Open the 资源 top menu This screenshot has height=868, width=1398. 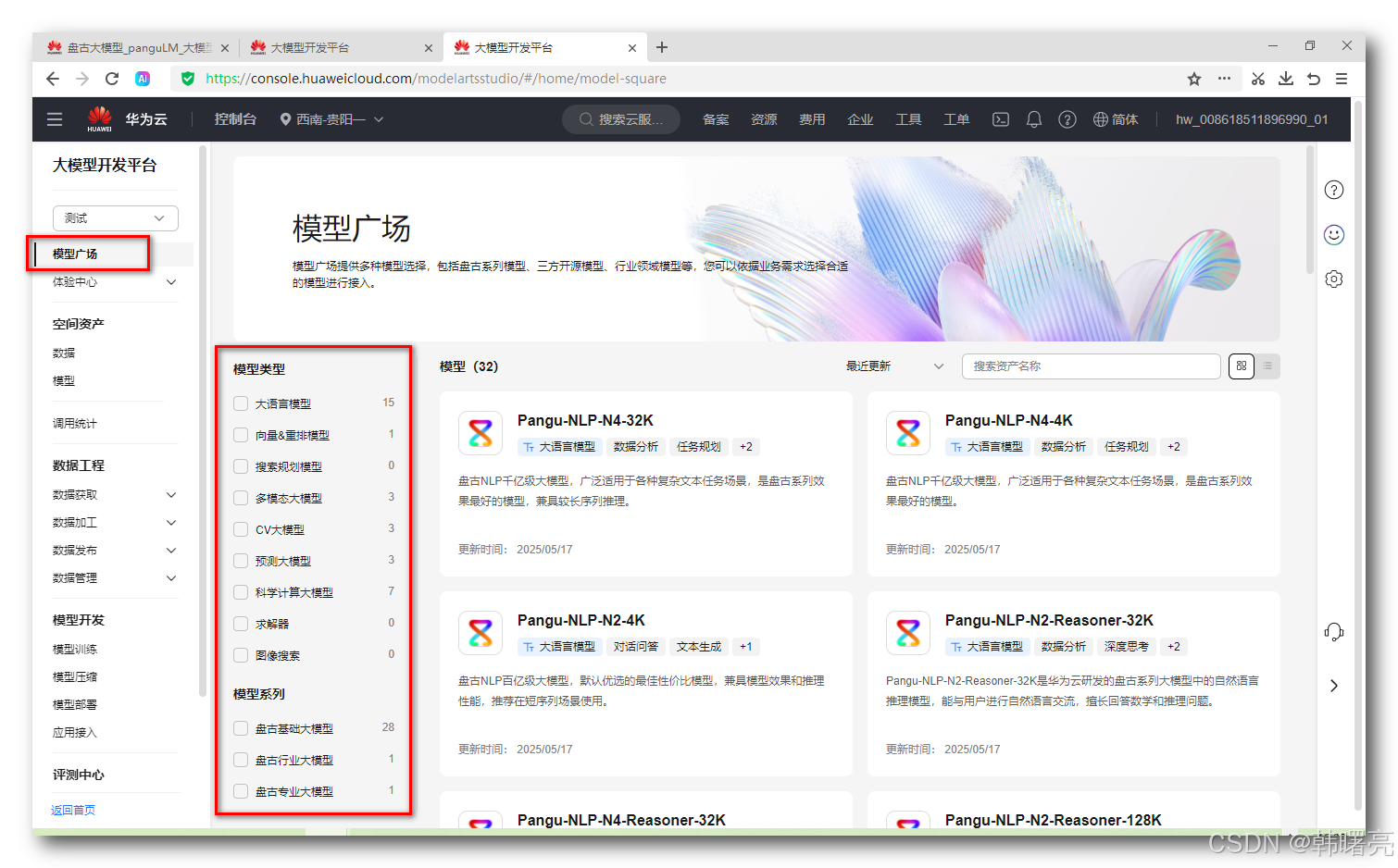click(764, 119)
